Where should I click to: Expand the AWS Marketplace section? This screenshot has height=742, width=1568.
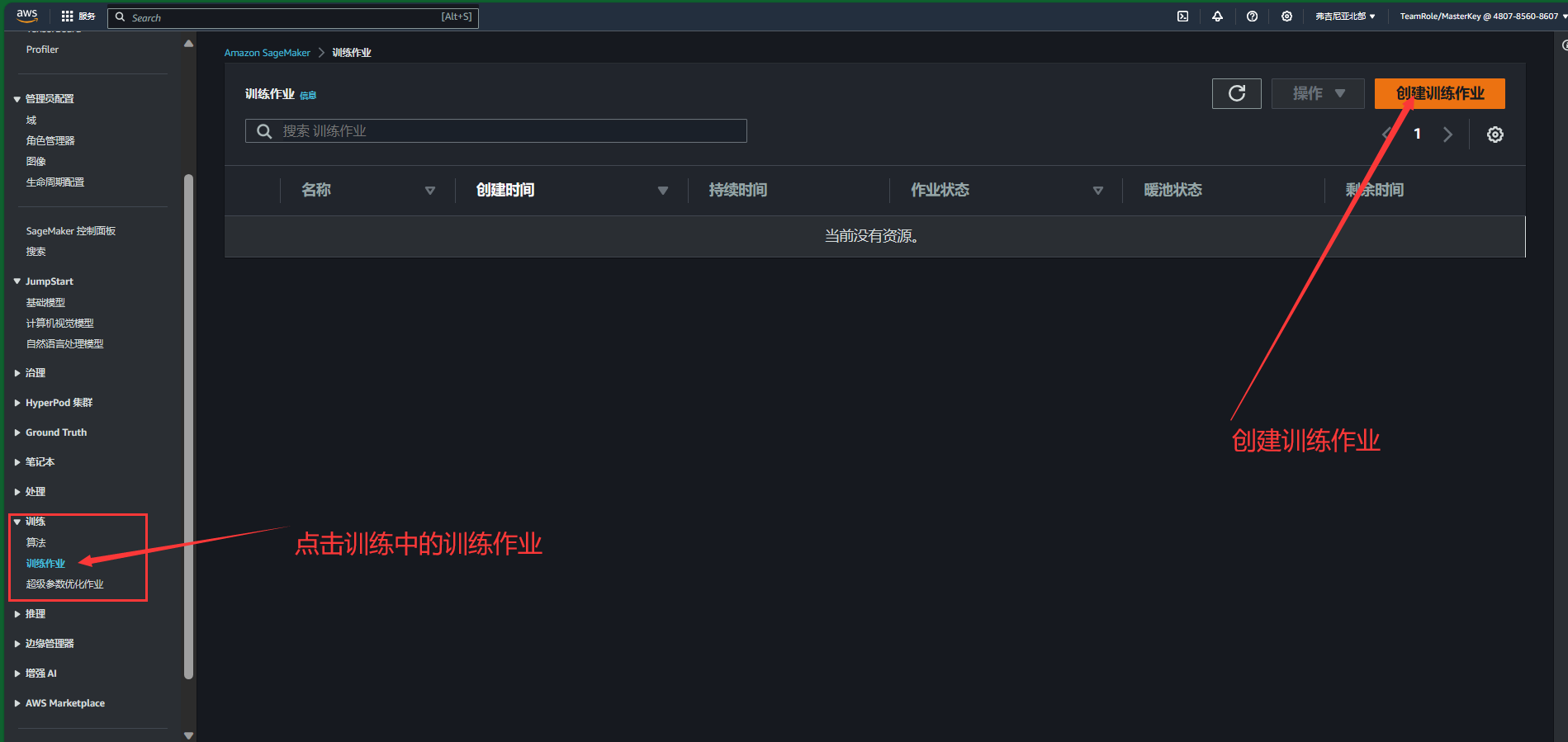click(x=17, y=703)
